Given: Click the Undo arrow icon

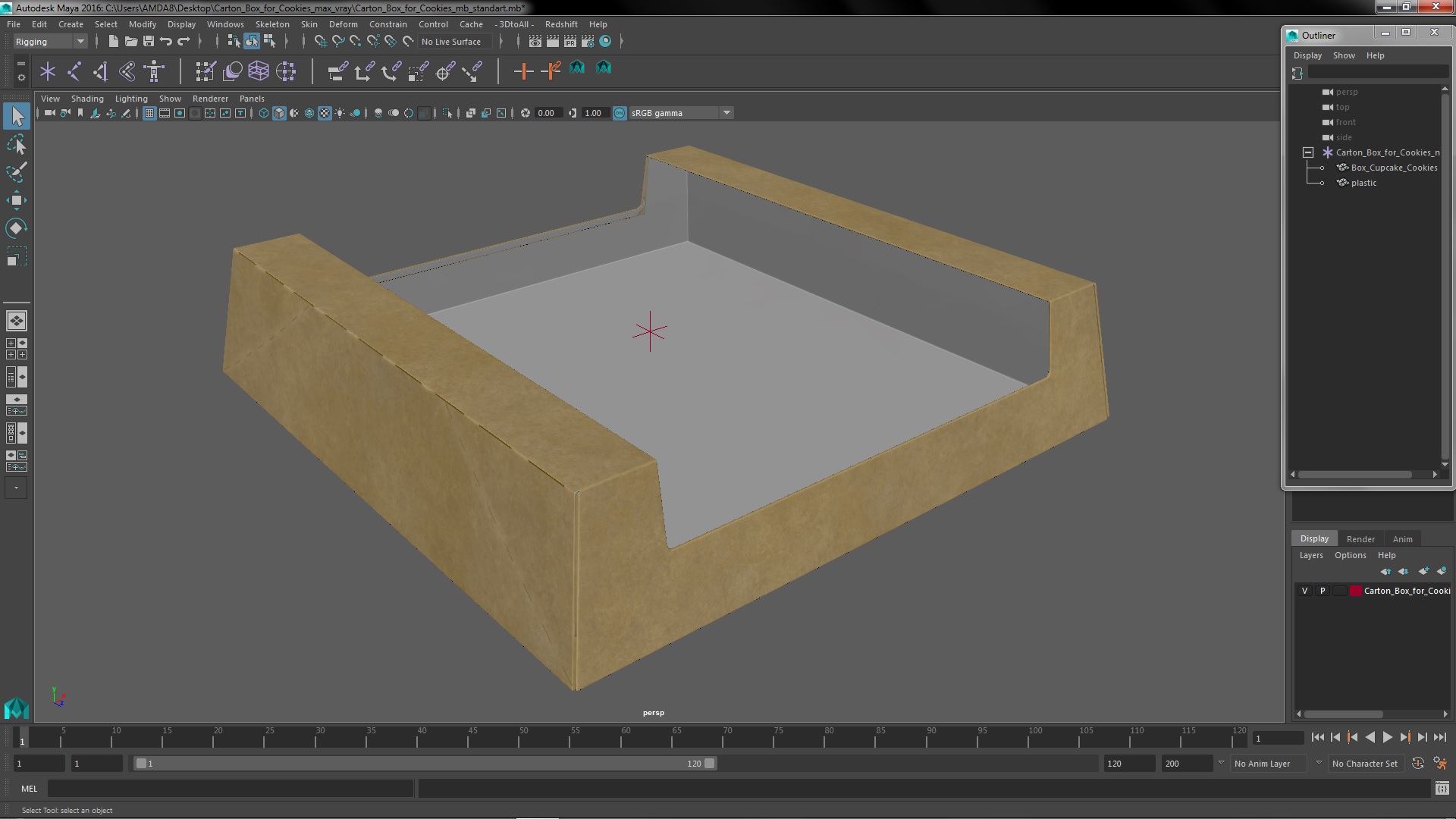Looking at the screenshot, I should click(x=166, y=42).
